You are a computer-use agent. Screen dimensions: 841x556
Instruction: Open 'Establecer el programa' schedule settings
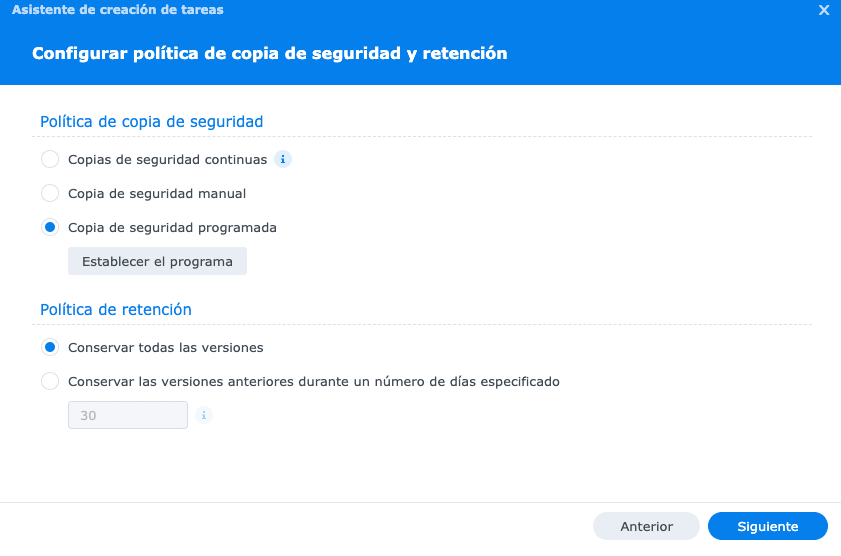point(157,262)
